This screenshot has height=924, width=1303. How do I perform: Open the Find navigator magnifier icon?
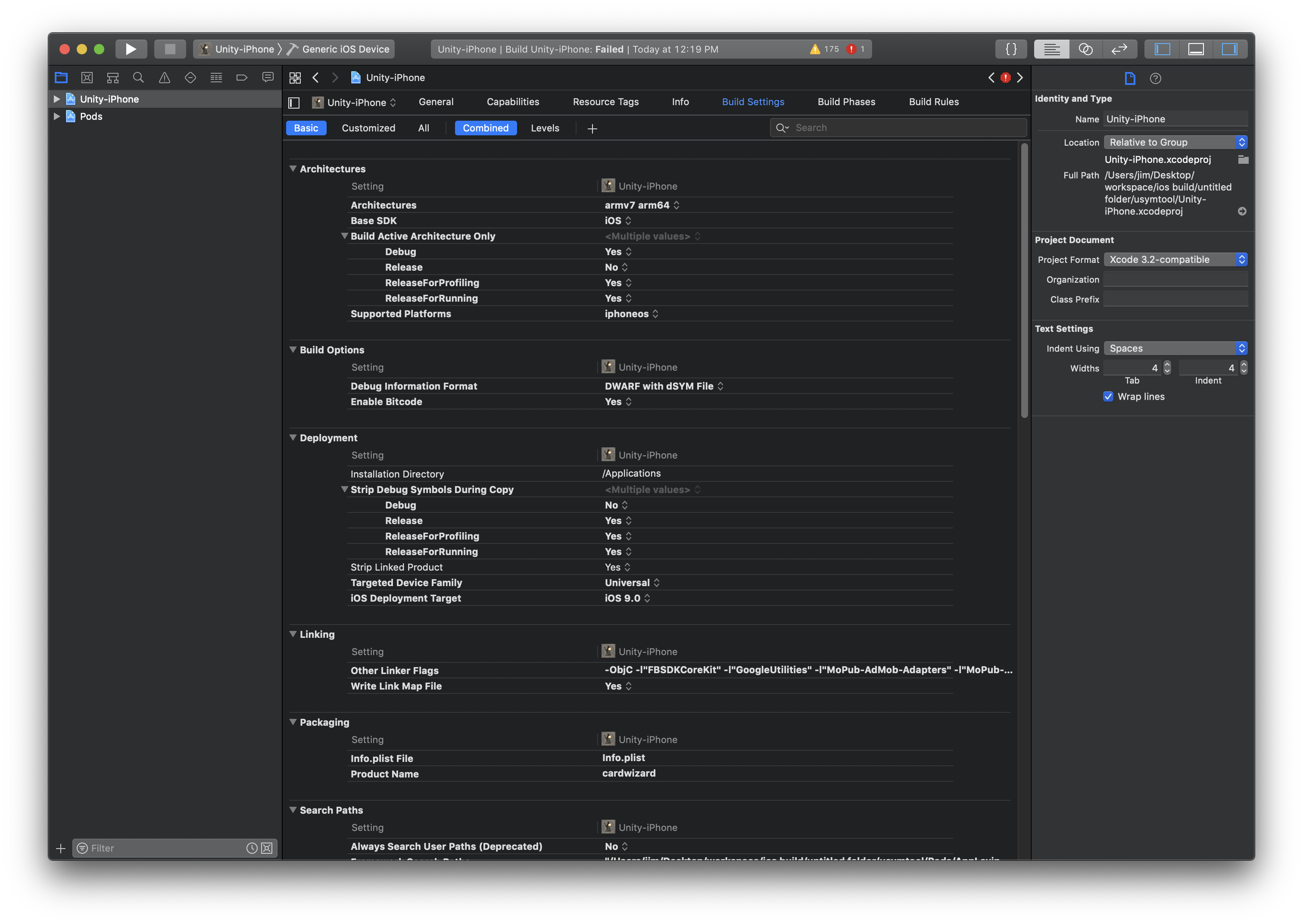(x=138, y=78)
